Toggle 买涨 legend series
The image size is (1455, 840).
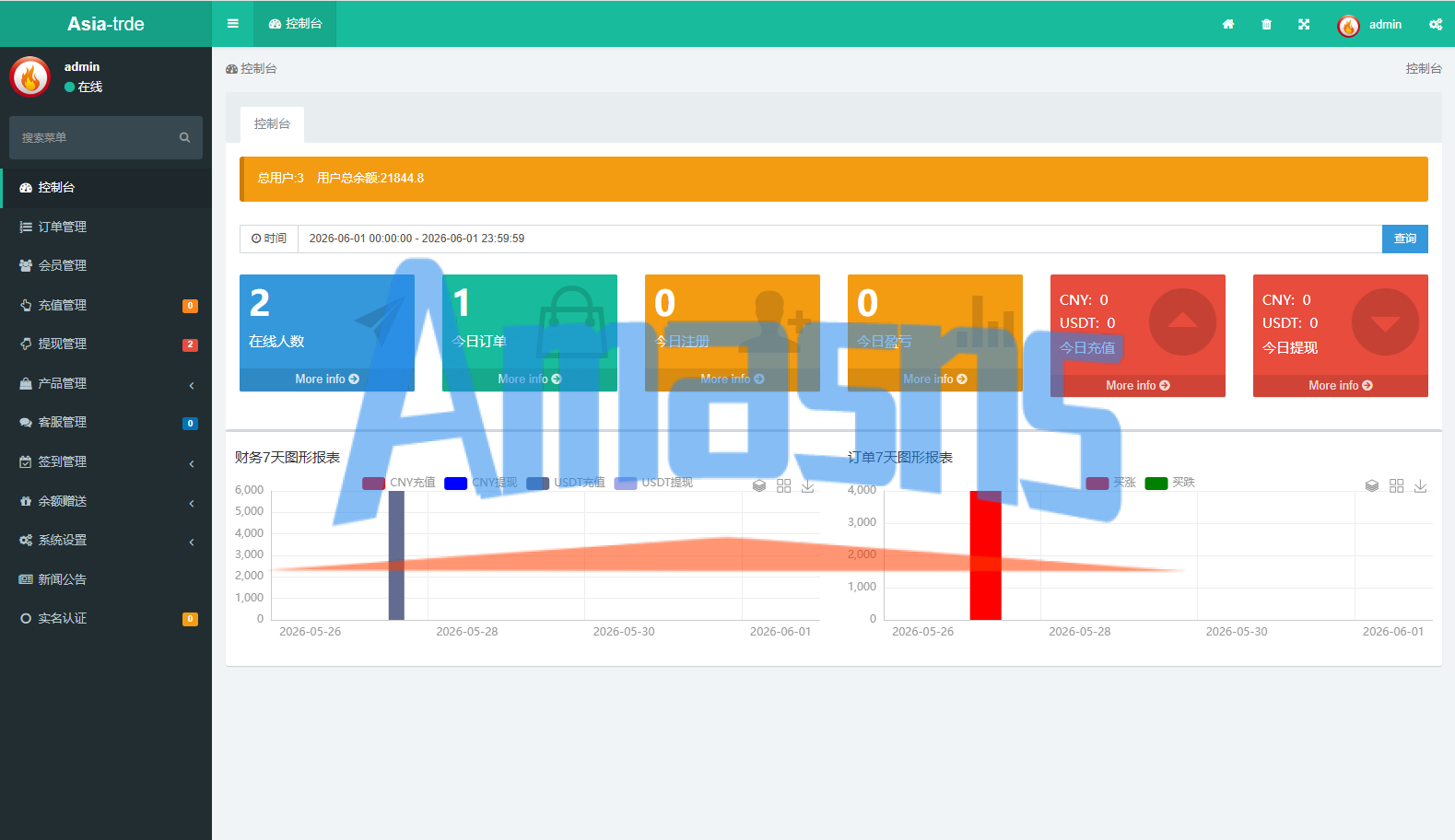pyautogui.click(x=1110, y=483)
